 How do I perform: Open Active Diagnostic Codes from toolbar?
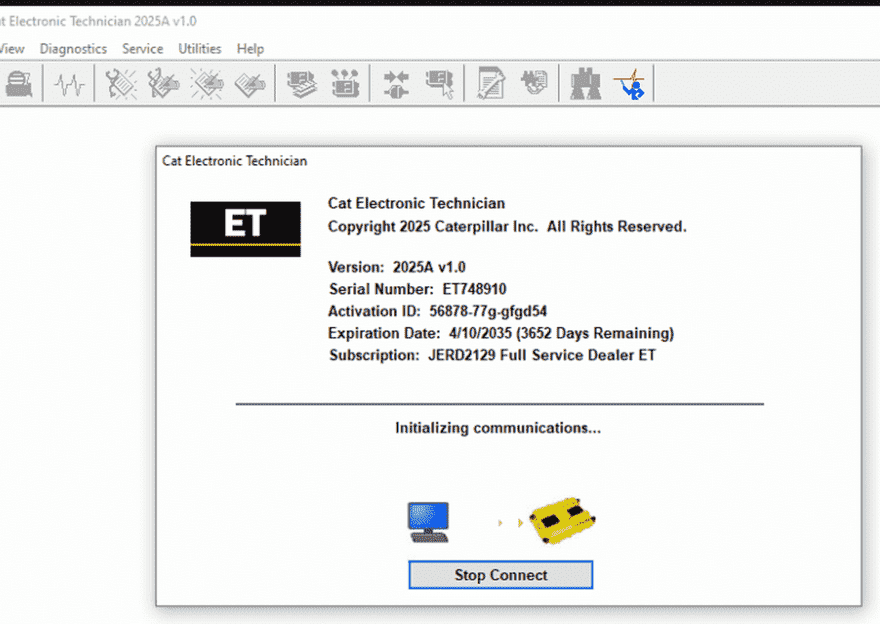tap(121, 84)
